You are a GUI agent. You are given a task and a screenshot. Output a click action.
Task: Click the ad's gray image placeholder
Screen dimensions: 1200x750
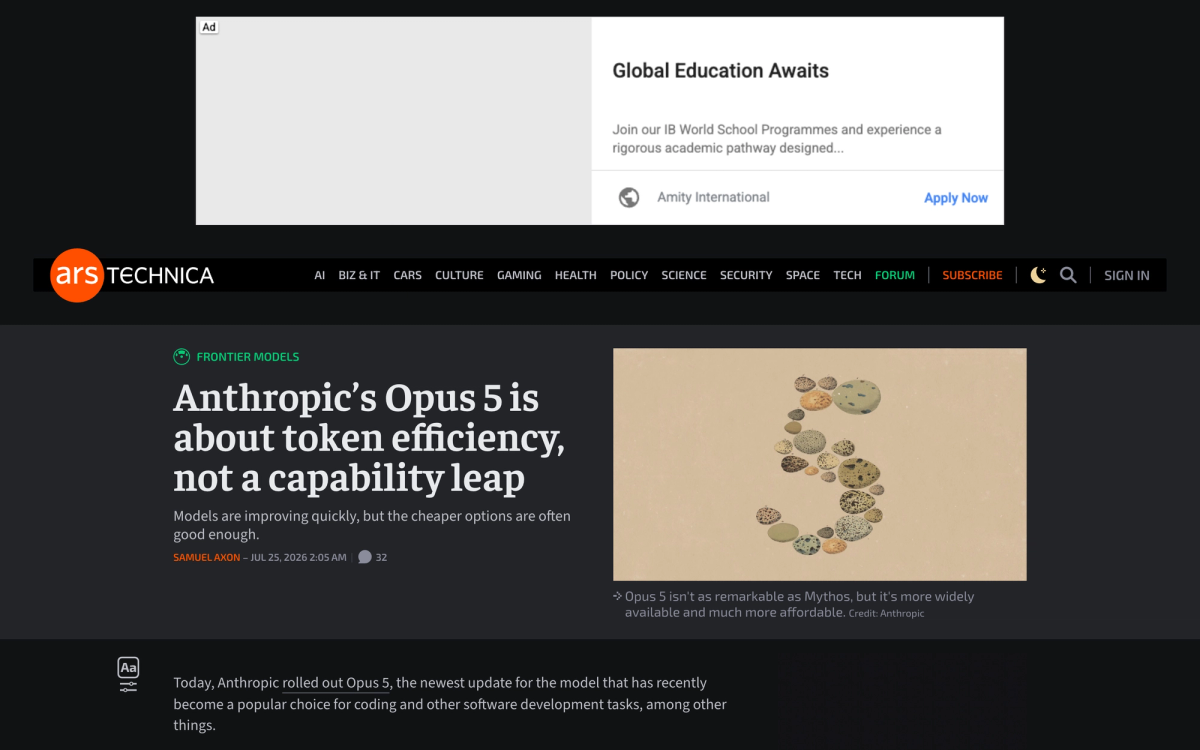(x=394, y=121)
